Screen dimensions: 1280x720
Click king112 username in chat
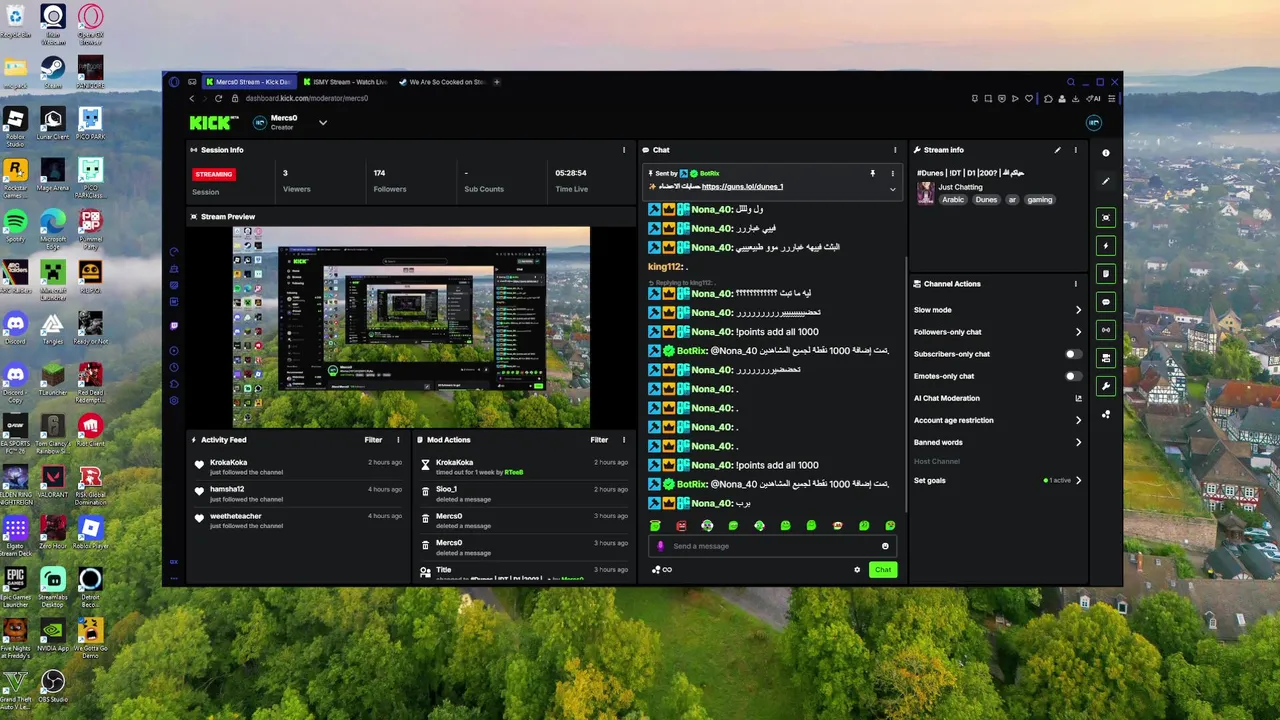[663, 267]
